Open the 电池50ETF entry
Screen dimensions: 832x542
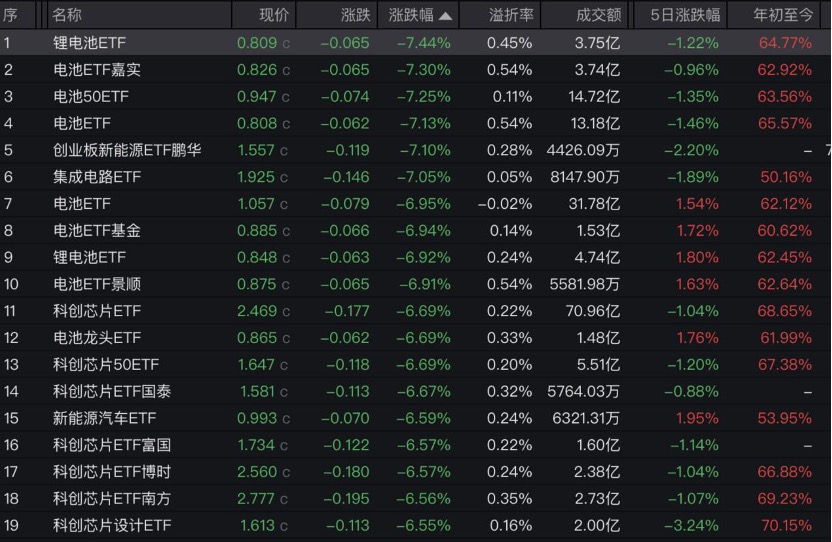tap(89, 96)
